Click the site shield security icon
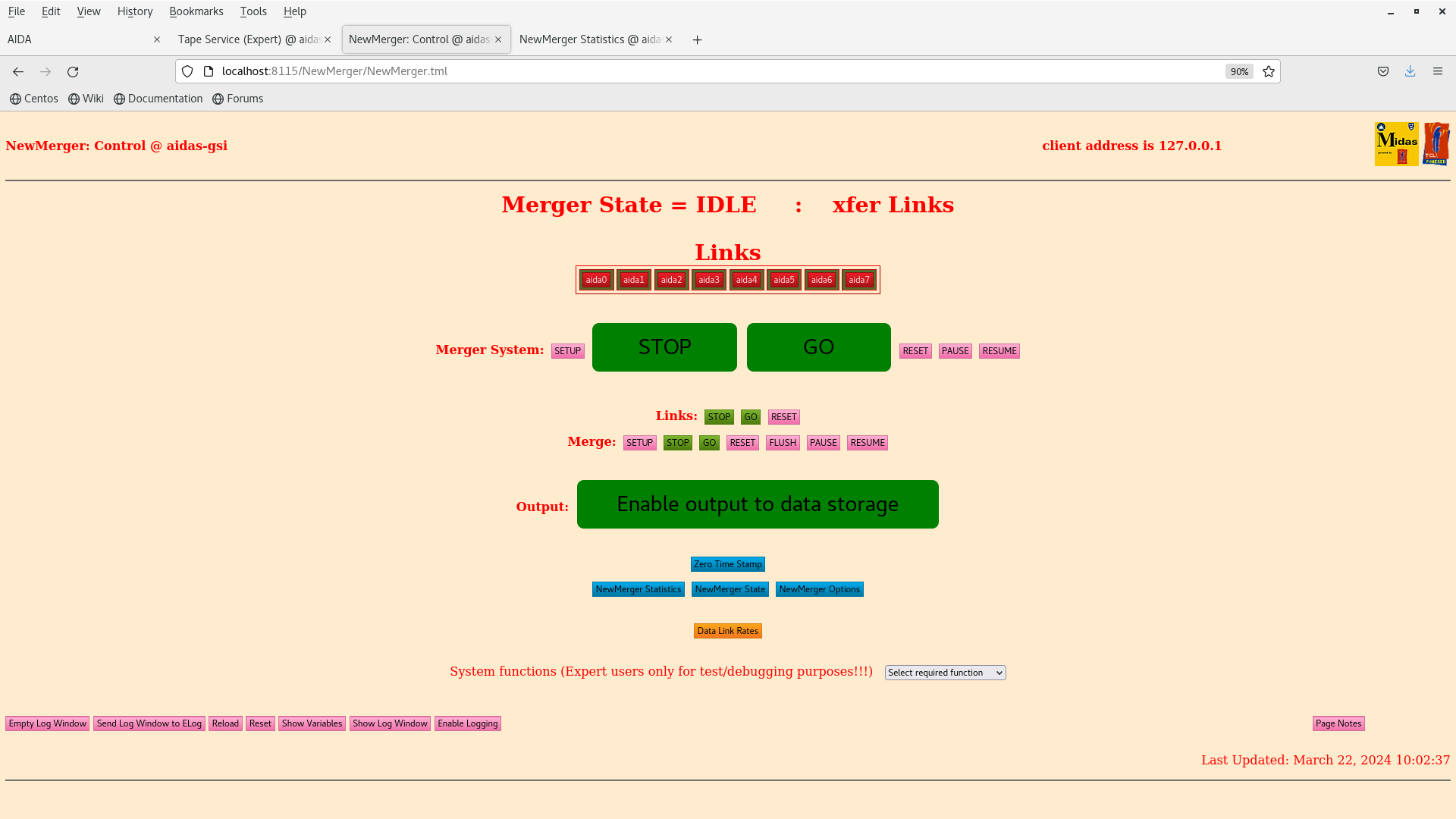Viewport: 1456px width, 819px height. coord(187,71)
